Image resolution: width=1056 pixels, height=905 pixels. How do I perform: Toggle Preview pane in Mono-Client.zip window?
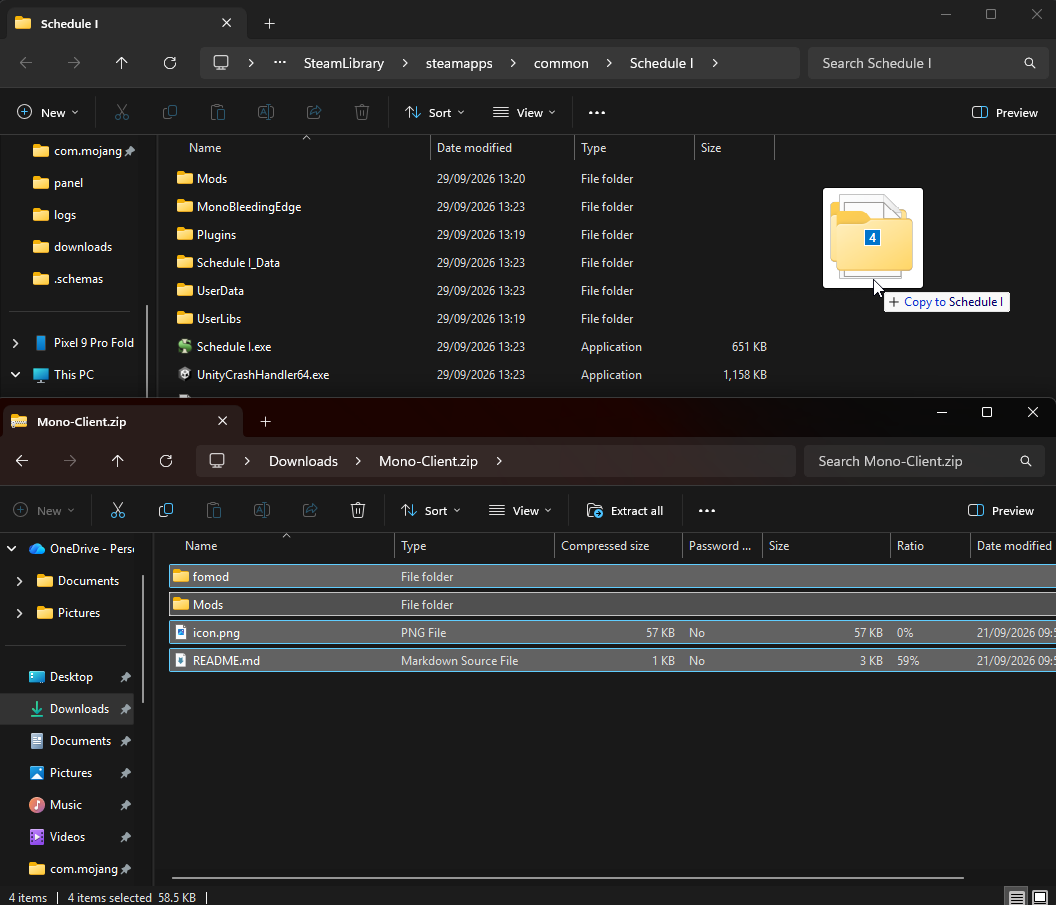(1001, 510)
